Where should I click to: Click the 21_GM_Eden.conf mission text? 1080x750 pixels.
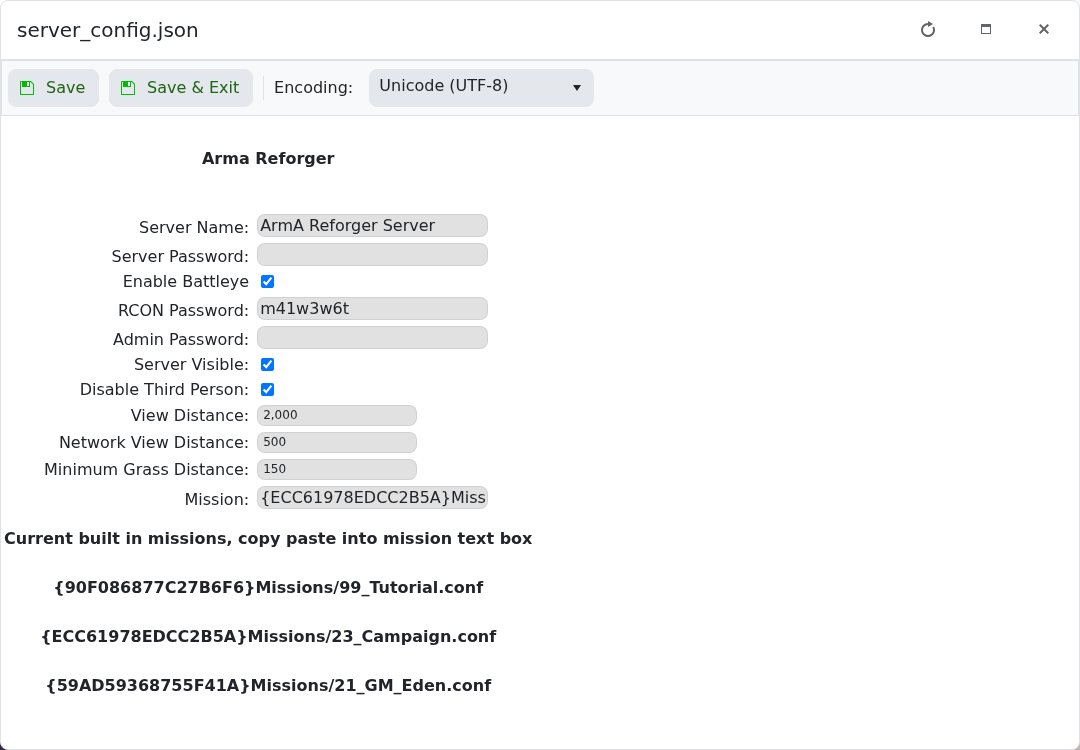tap(269, 685)
